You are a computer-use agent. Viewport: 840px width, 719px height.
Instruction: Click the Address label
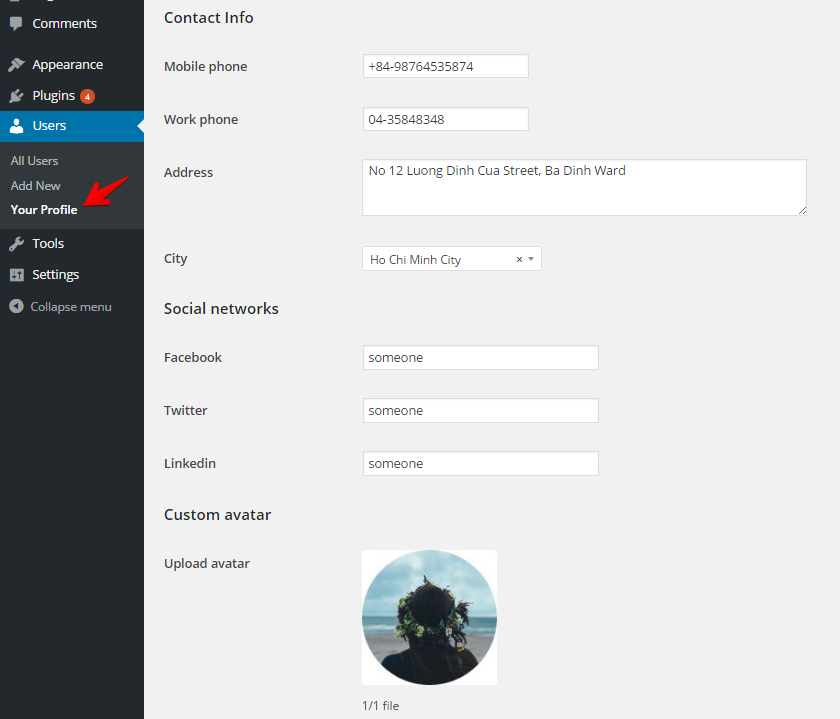point(188,173)
